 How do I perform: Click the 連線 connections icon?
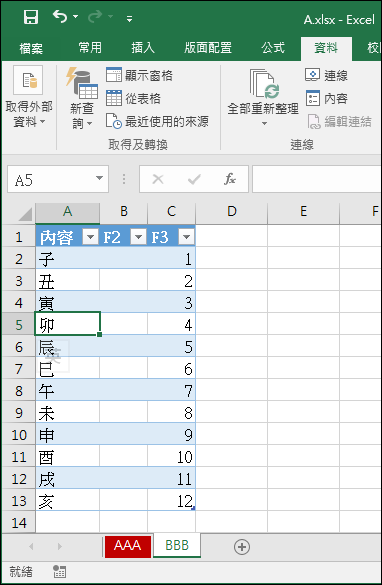coord(313,75)
